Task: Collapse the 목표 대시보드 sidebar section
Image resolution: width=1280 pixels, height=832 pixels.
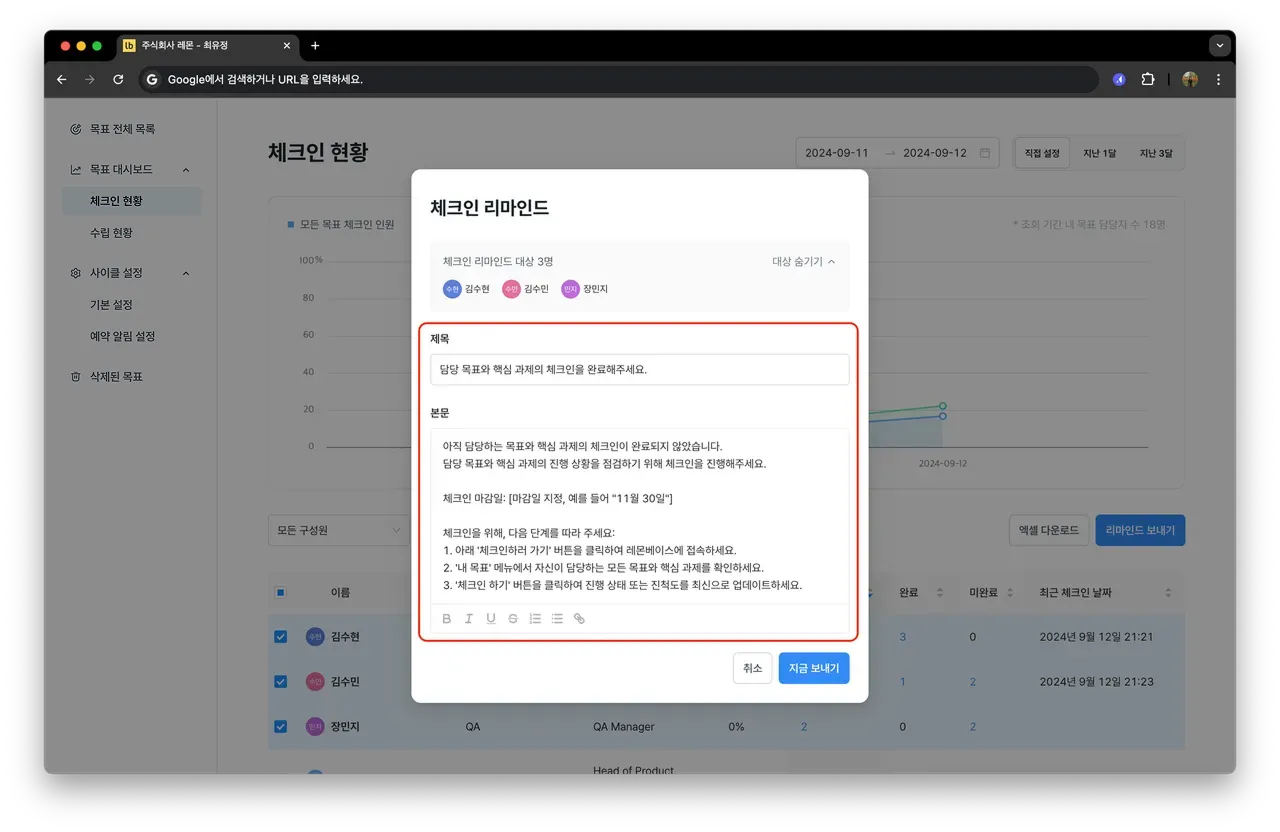Action: pyautogui.click(x=186, y=170)
